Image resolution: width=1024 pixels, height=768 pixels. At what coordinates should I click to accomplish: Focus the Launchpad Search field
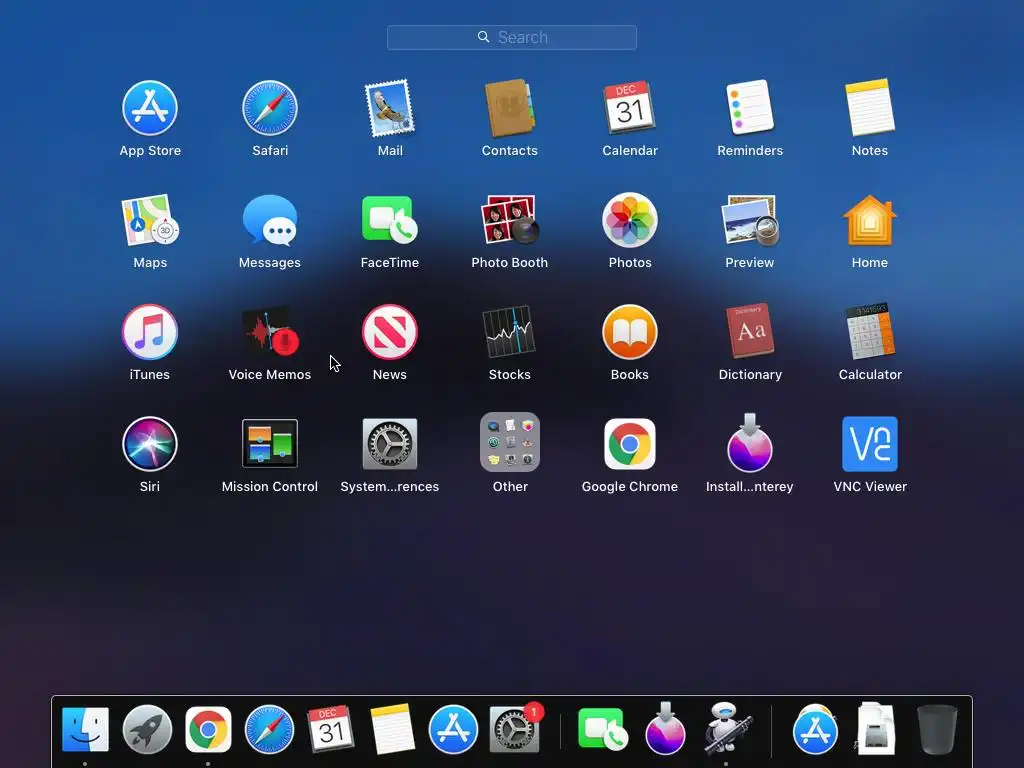click(512, 37)
